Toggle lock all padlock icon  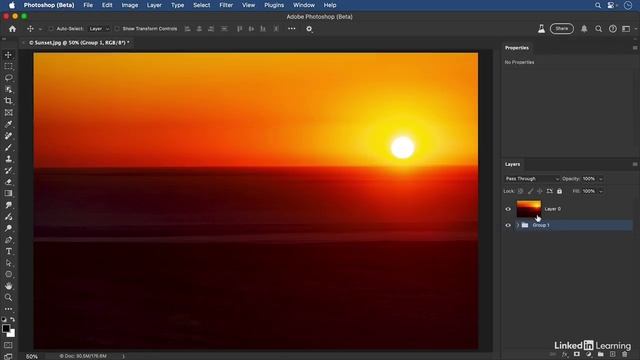click(x=559, y=191)
